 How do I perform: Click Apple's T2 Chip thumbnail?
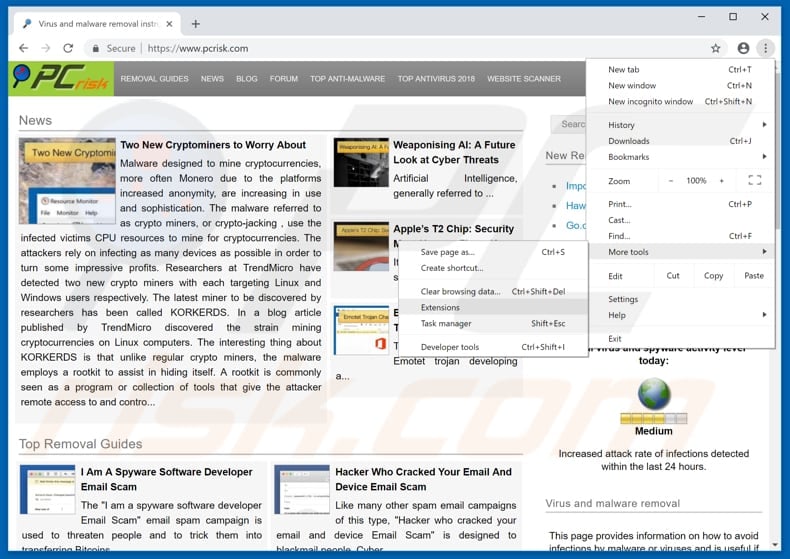pos(361,247)
